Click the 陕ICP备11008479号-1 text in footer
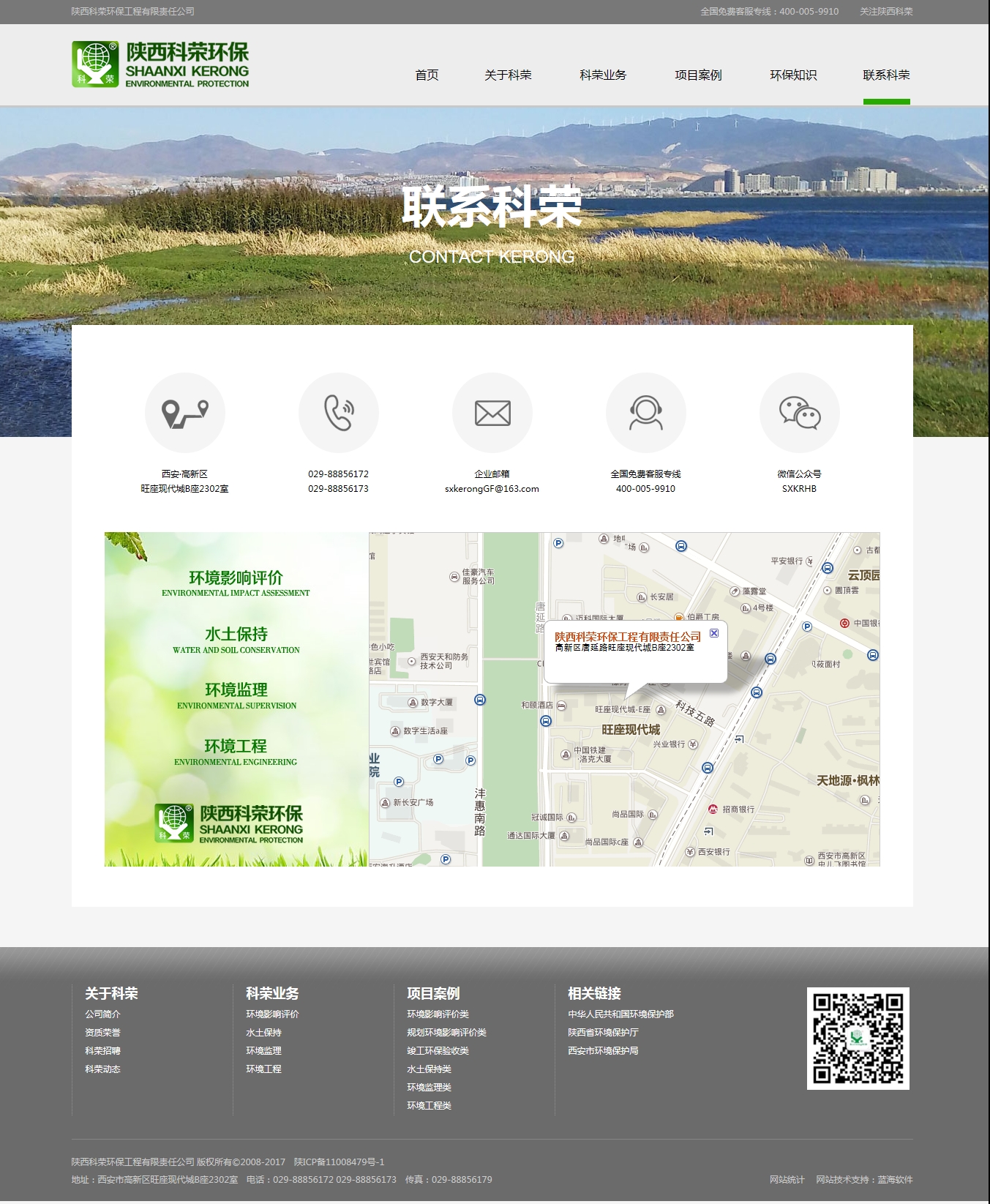 coord(339,1162)
